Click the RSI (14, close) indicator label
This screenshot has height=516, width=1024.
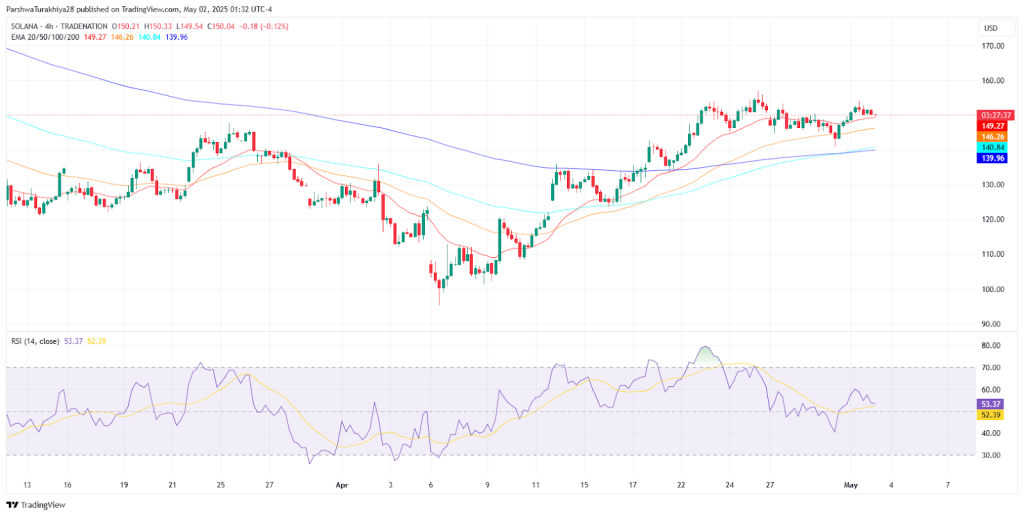click(x=33, y=341)
